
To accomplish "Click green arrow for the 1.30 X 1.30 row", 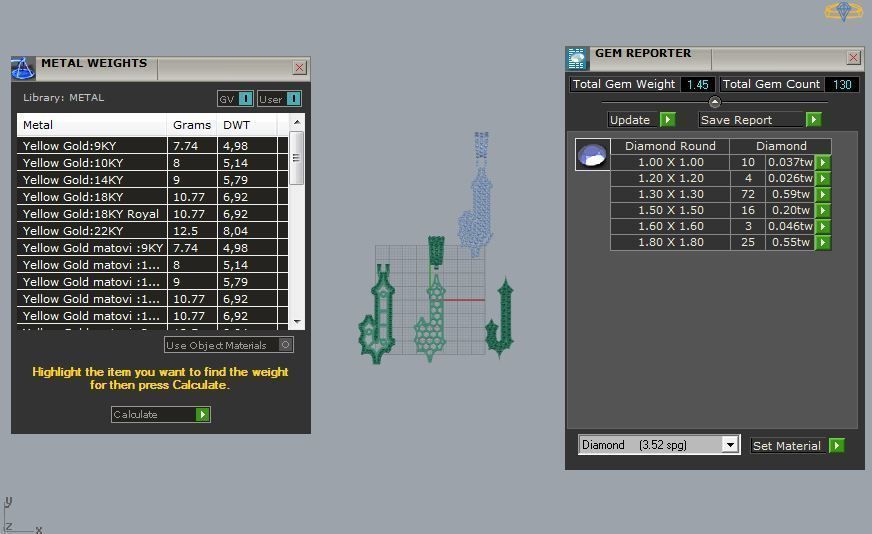I will [x=823, y=195].
